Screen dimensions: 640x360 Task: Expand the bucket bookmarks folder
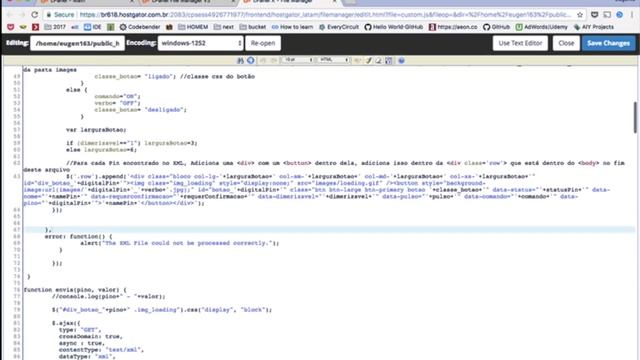point(253,27)
